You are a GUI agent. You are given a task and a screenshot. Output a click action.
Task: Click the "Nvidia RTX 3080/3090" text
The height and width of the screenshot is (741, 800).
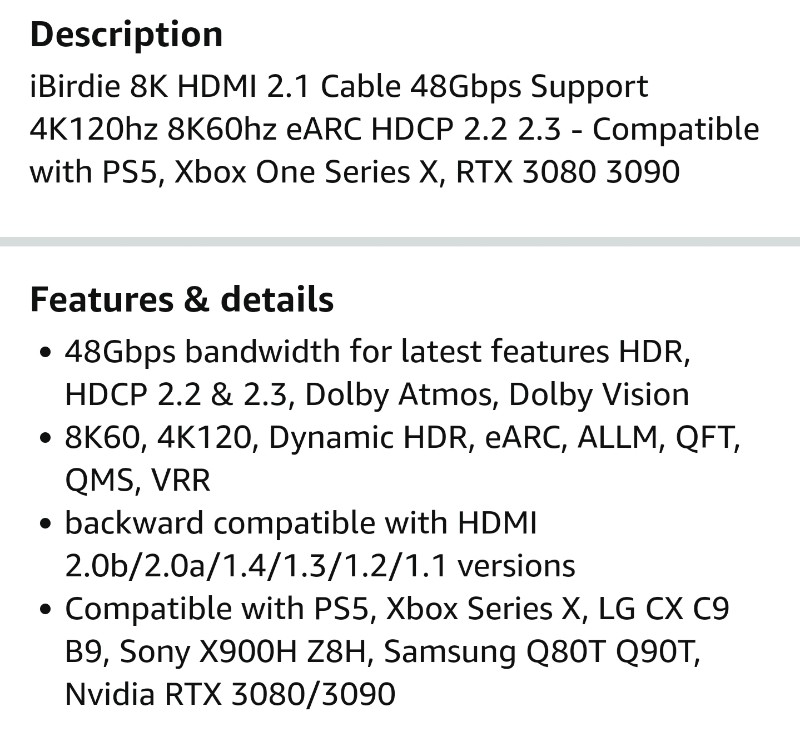[x=230, y=695]
